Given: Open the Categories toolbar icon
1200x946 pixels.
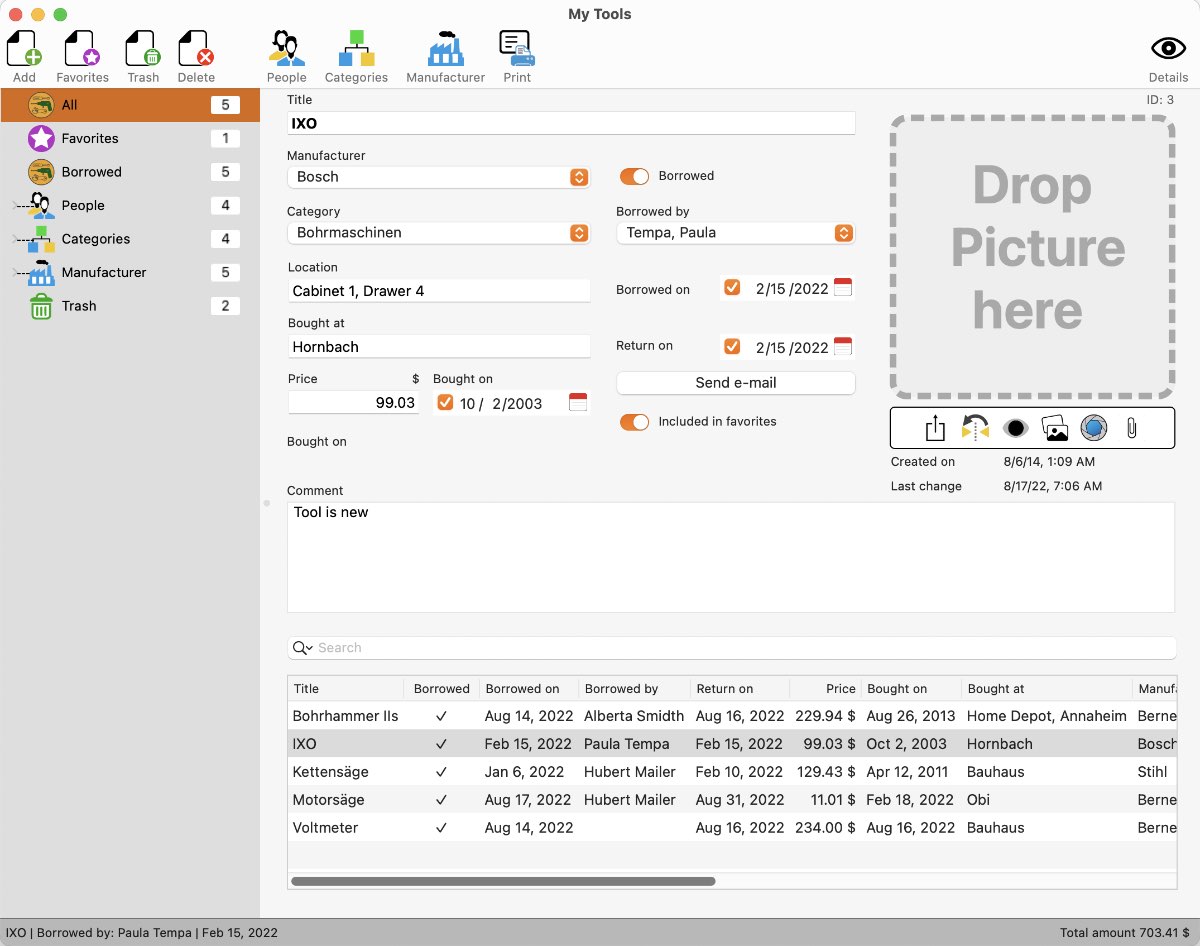Looking at the screenshot, I should [356, 48].
